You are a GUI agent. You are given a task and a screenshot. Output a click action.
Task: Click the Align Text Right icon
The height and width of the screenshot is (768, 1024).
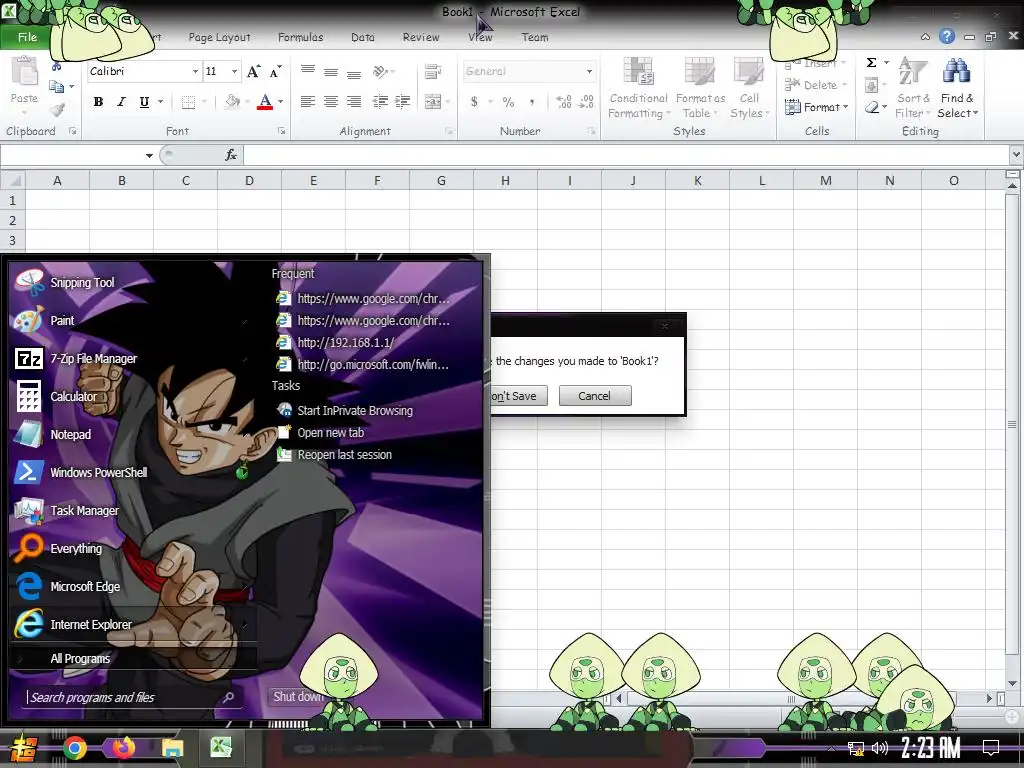point(354,101)
